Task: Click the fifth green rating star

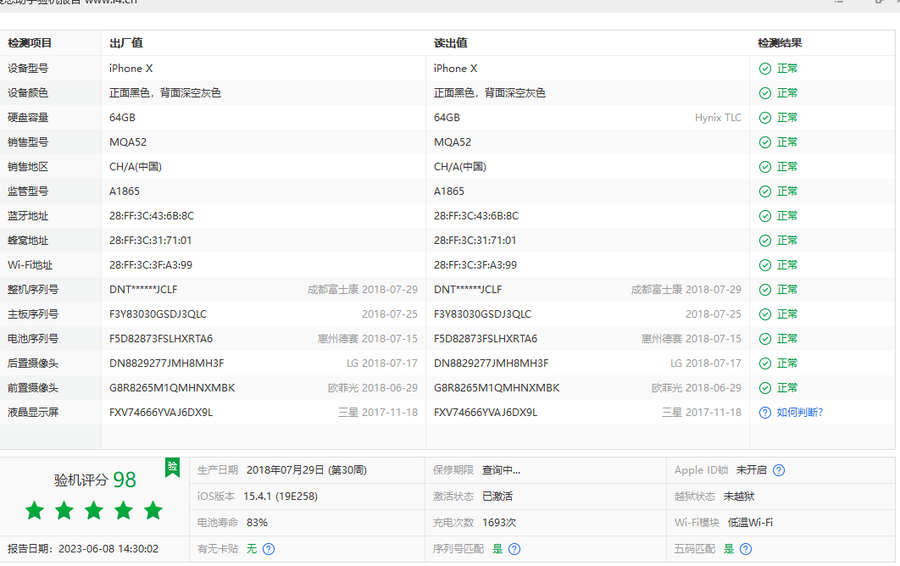Action: click(x=153, y=510)
